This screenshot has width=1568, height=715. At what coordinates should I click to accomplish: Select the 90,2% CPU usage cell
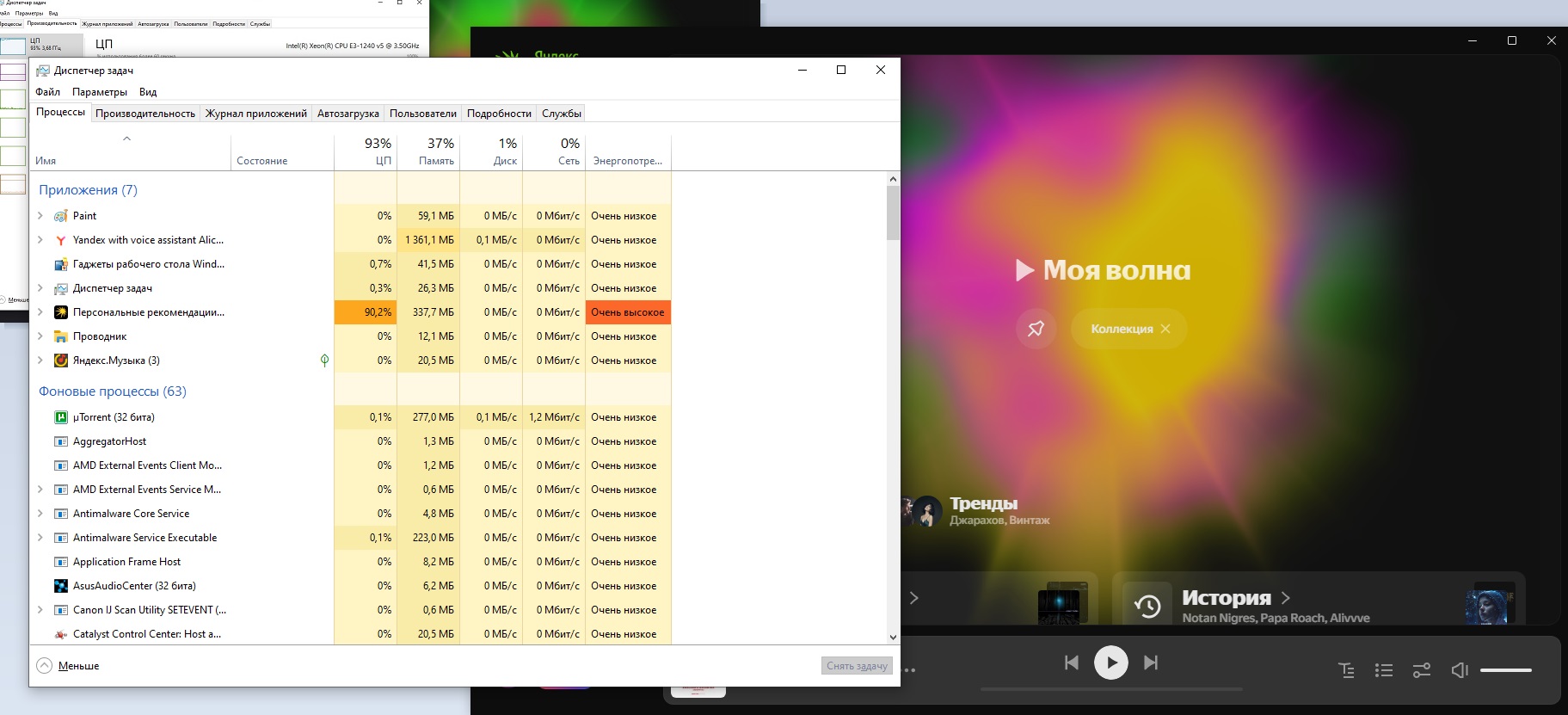366,312
